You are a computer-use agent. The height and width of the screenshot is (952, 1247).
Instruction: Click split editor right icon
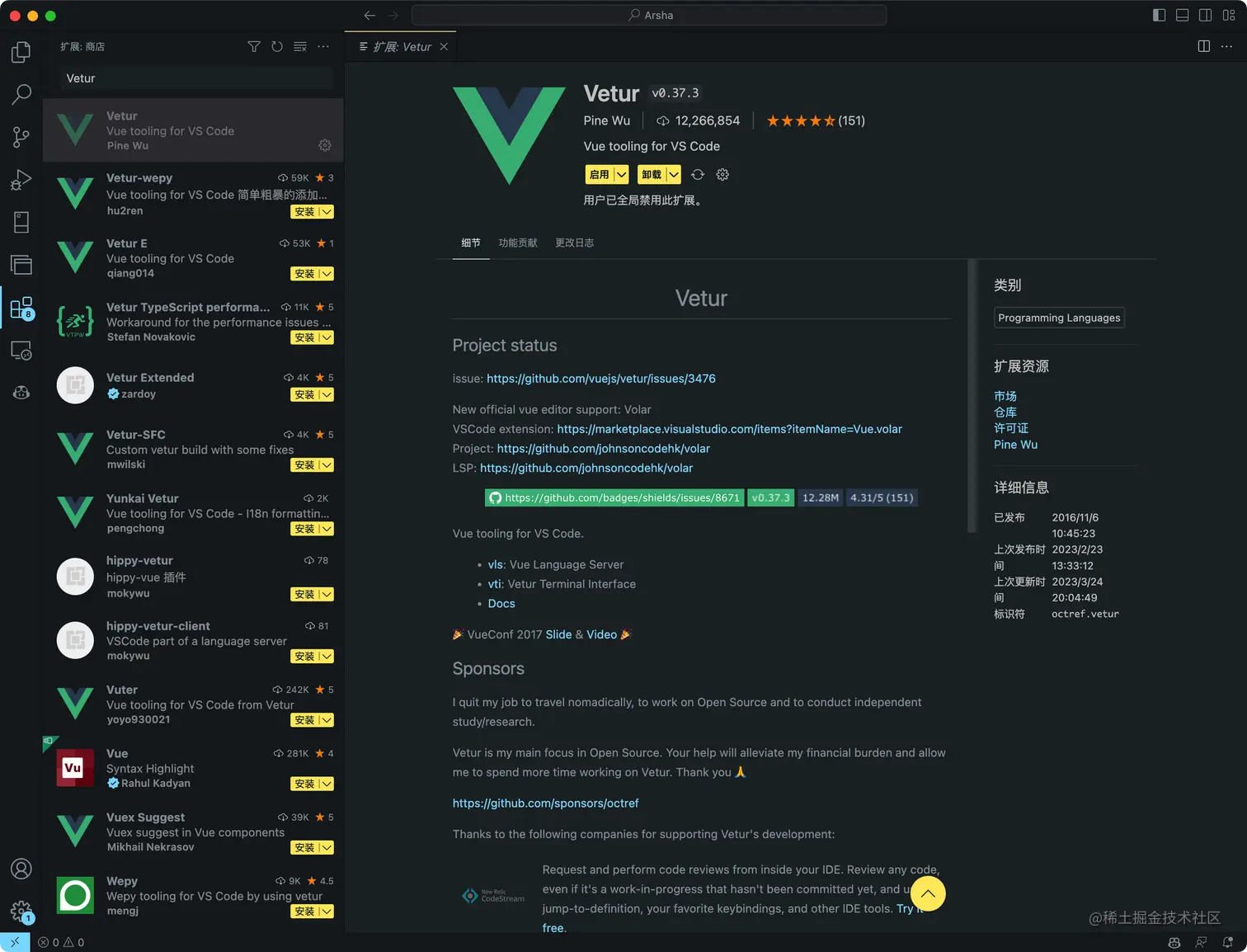1204,46
